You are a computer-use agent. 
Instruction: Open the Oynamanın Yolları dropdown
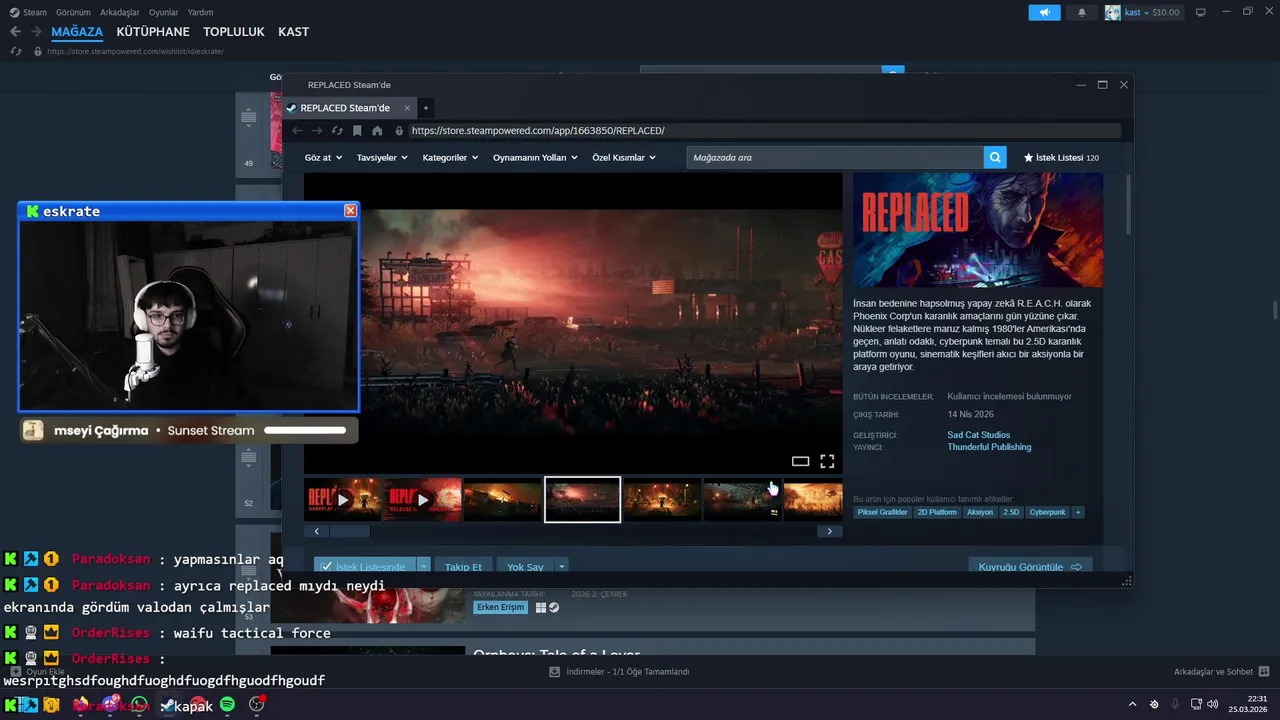tap(535, 158)
